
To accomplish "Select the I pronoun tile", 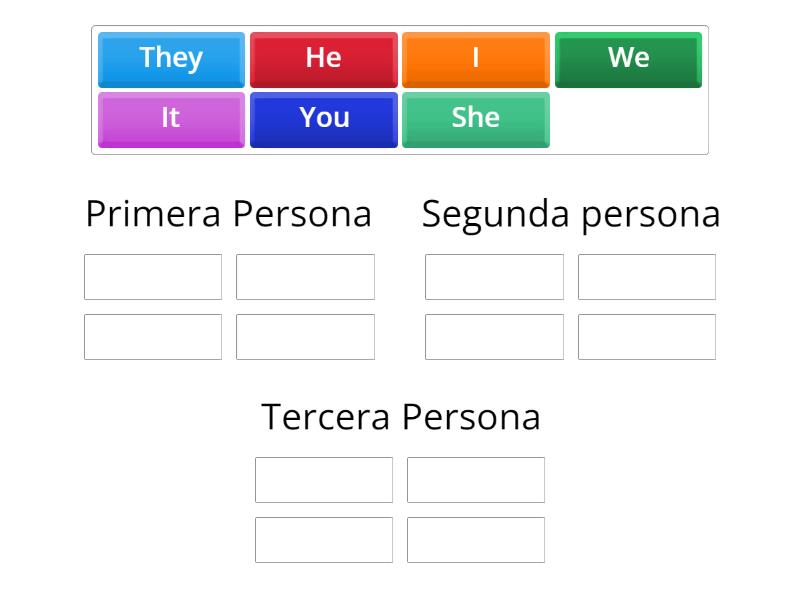I will (476, 60).
